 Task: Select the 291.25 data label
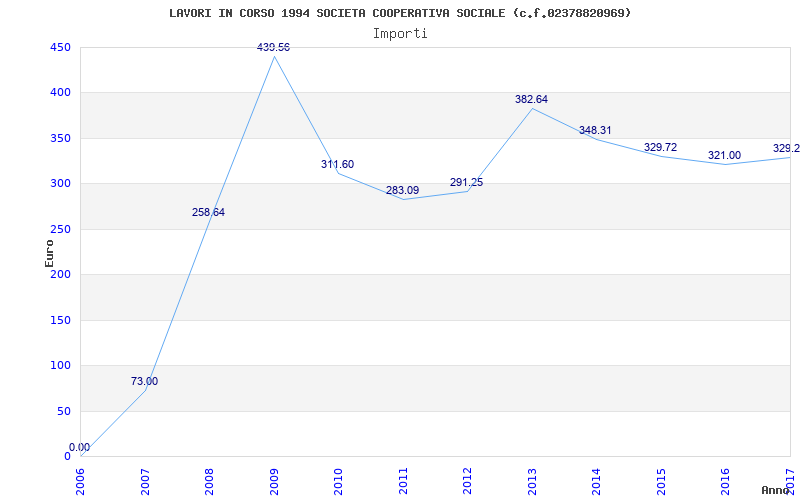click(x=466, y=182)
